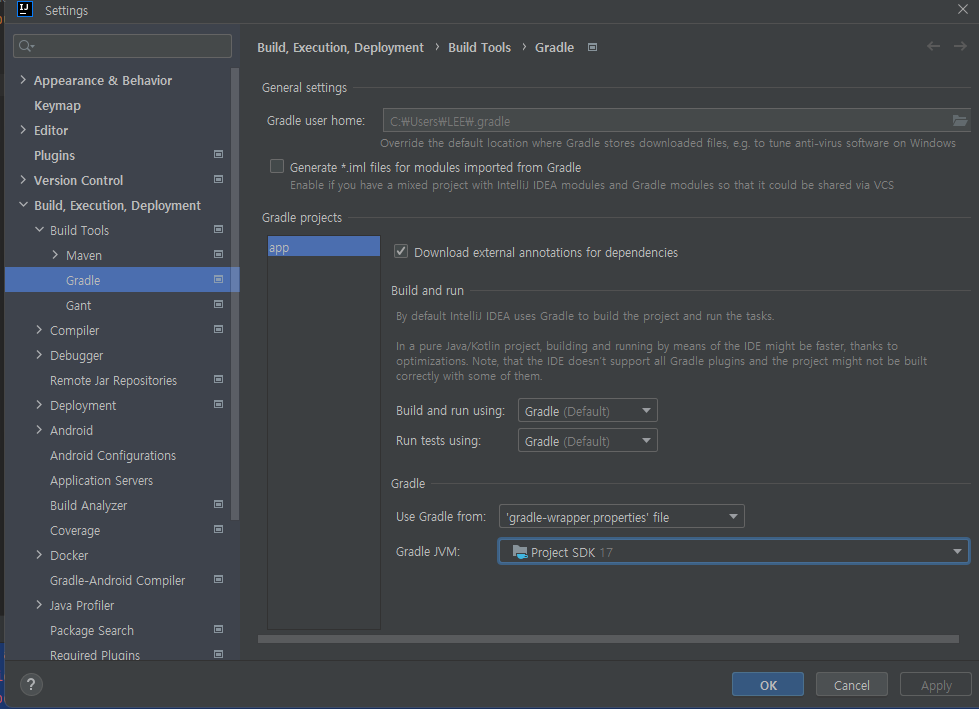Expand the Editor section
979x709 pixels.
tap(23, 129)
